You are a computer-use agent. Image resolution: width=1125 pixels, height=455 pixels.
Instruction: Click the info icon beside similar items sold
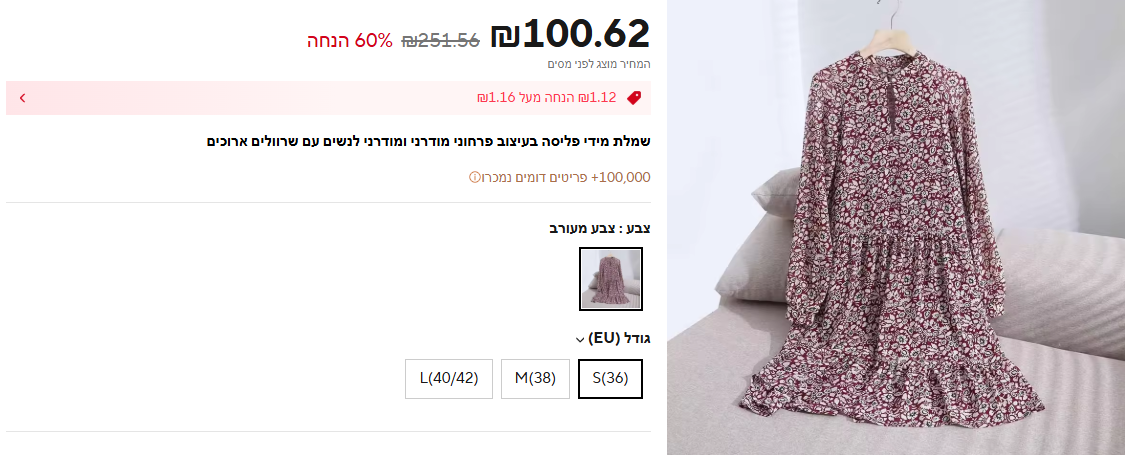(x=474, y=177)
